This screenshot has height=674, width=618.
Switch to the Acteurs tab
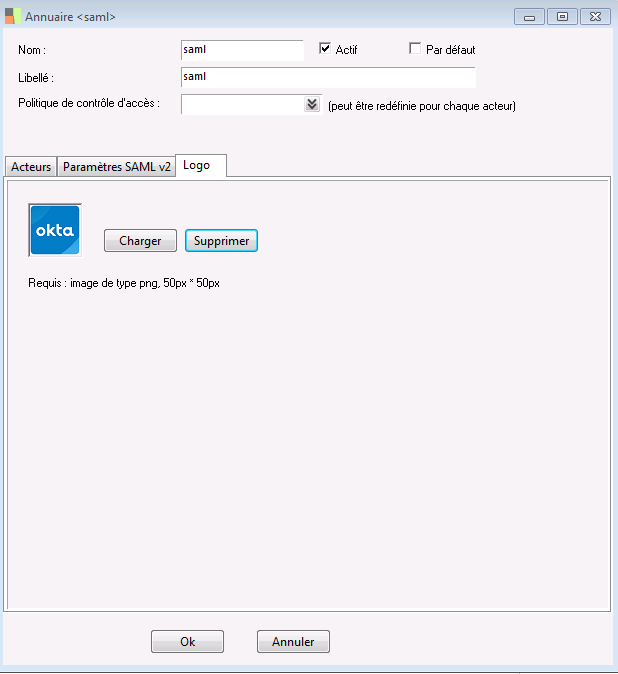(x=31, y=166)
